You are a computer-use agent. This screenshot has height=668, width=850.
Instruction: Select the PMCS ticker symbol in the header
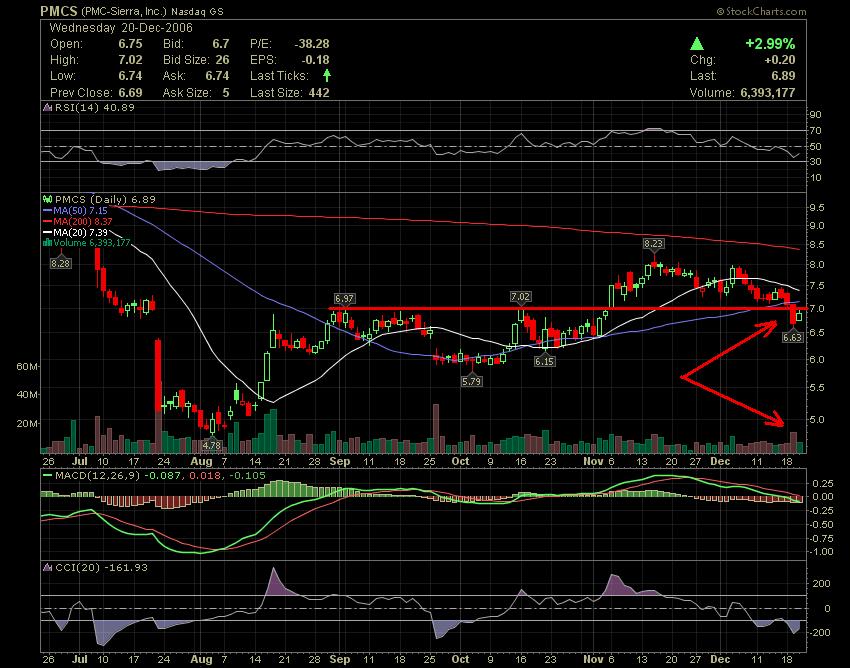click(x=59, y=11)
